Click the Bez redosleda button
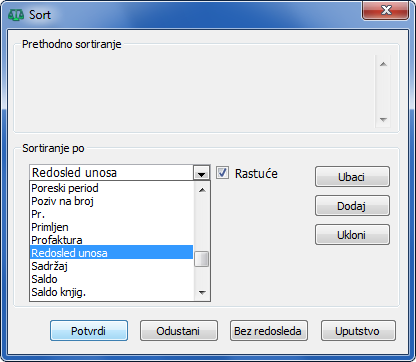This screenshot has height=362, width=416. [269, 331]
